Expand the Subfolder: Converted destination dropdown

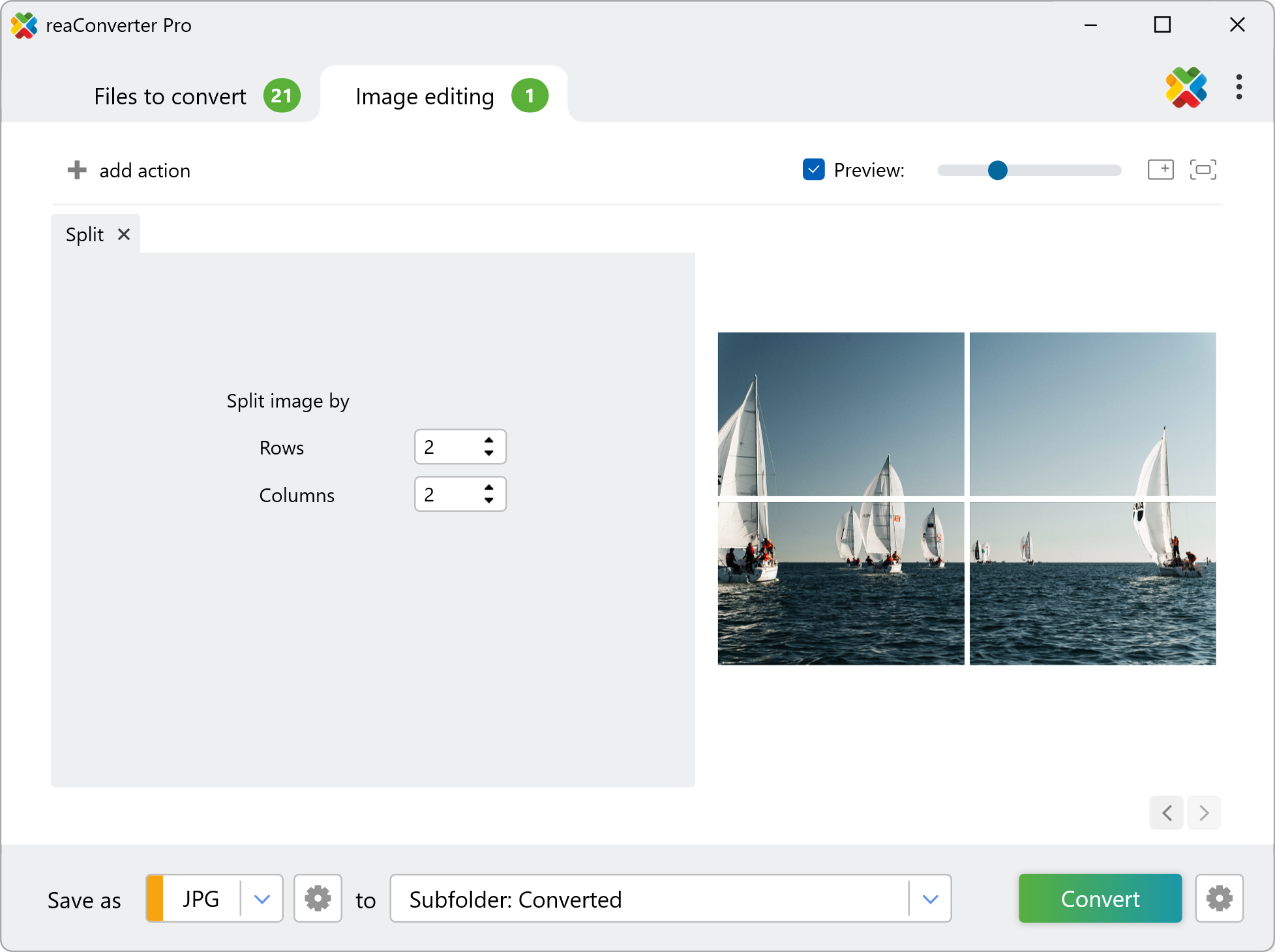(x=930, y=899)
